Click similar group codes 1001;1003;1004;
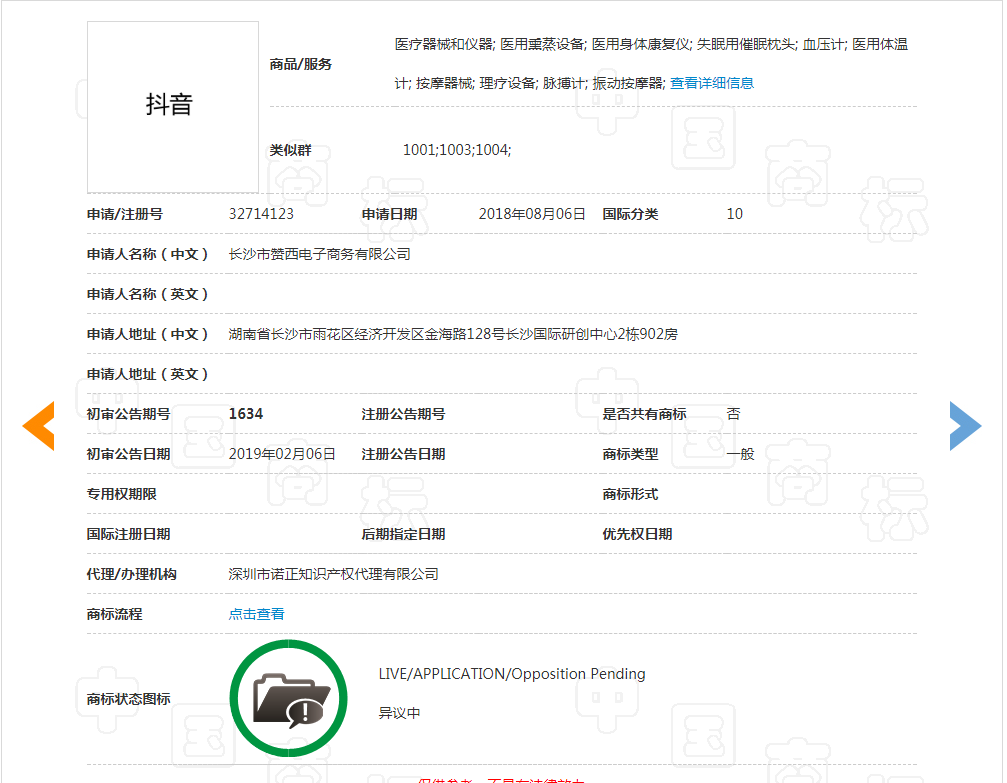Screen dimensions: 1007x783 pyautogui.click(x=457, y=150)
